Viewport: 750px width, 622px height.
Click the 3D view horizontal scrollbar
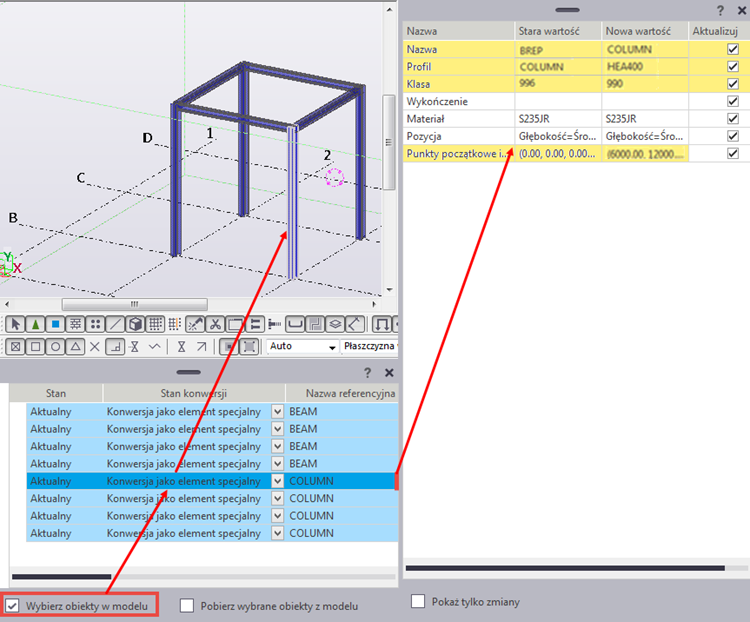pos(200,304)
